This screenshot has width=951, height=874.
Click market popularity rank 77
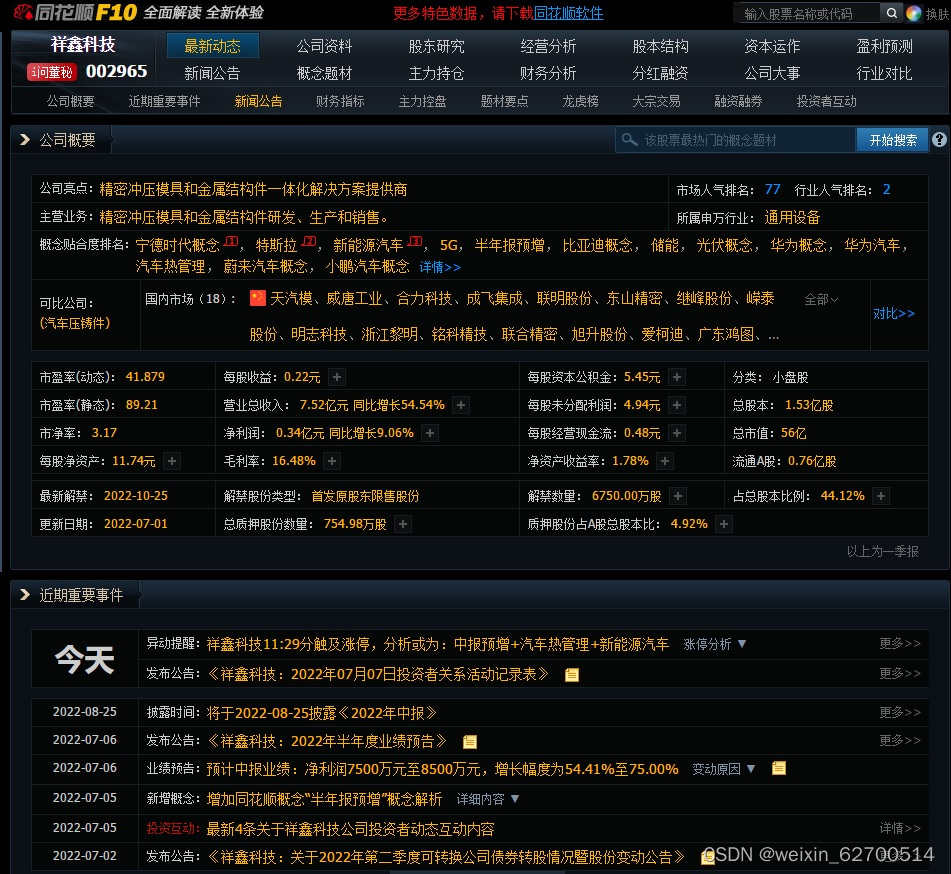pos(772,189)
